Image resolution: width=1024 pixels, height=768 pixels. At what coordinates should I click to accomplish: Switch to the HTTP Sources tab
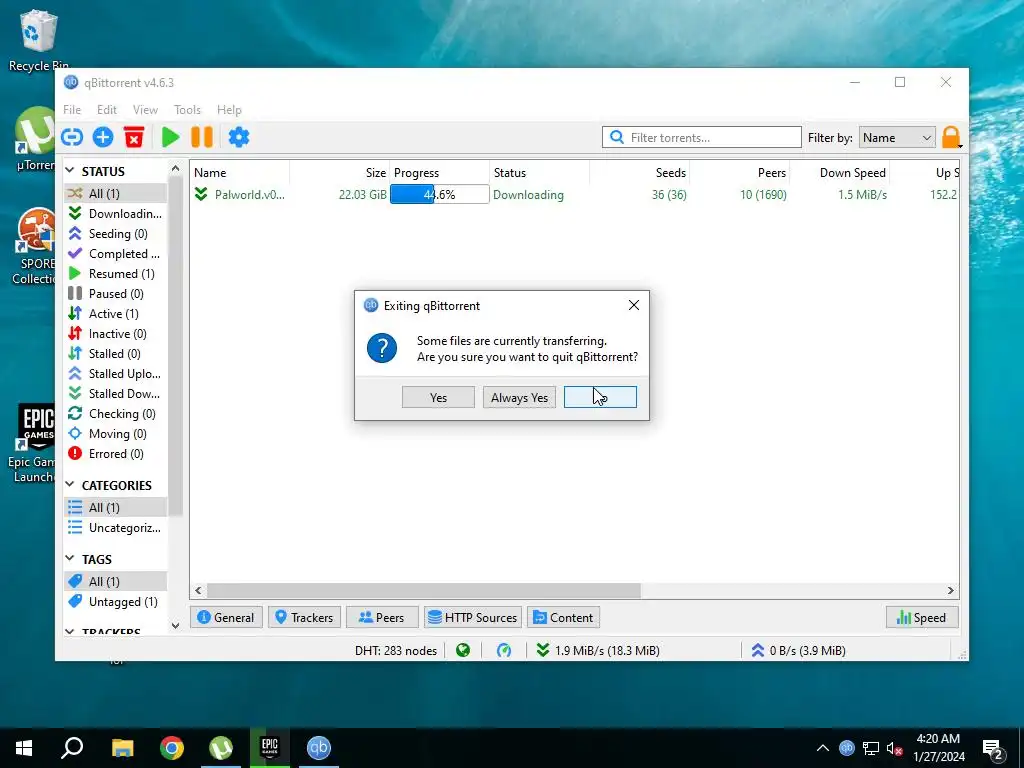point(473,618)
